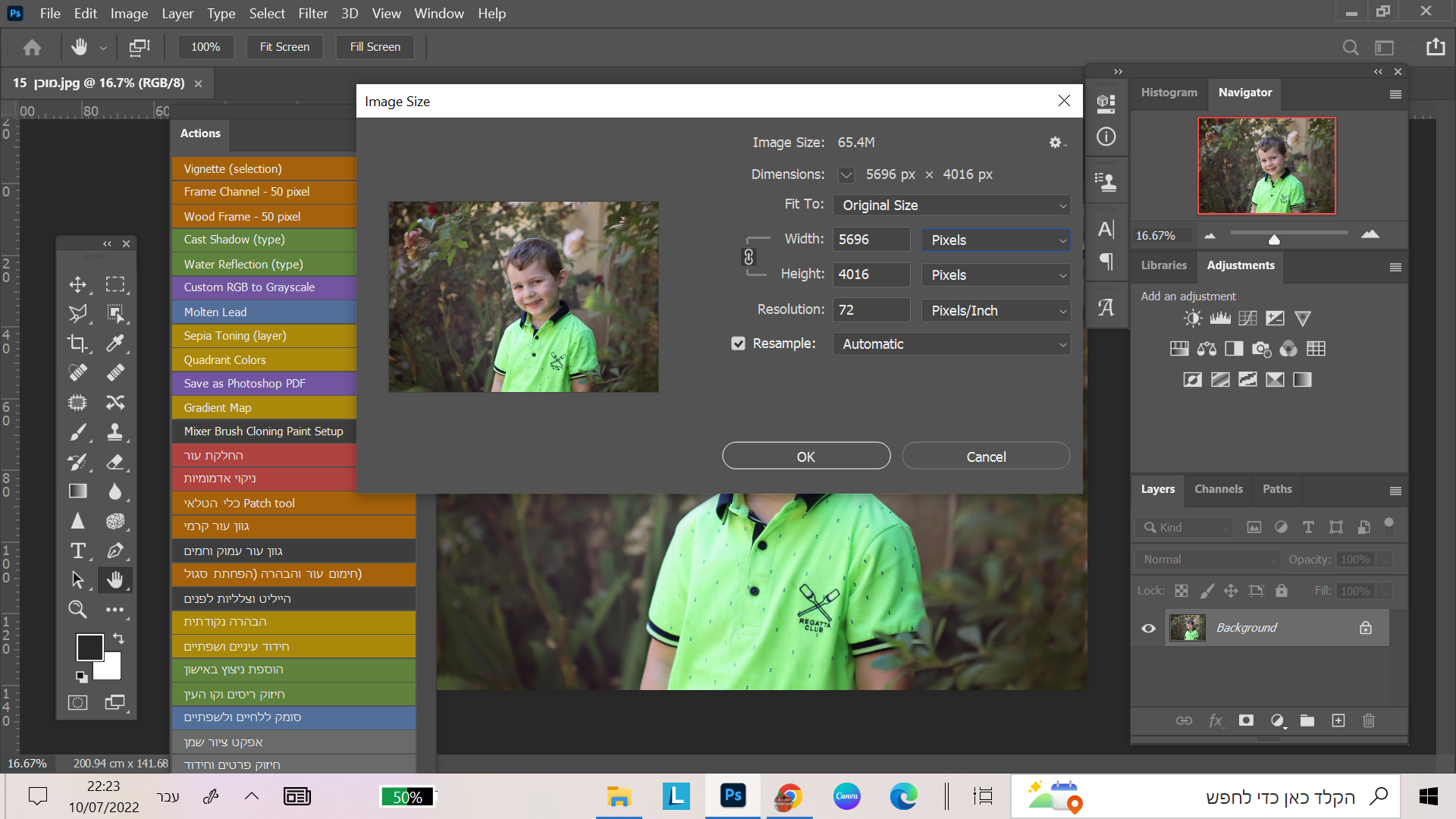The image size is (1456, 819).
Task: Open the Fit To dropdown
Action: coord(951,206)
